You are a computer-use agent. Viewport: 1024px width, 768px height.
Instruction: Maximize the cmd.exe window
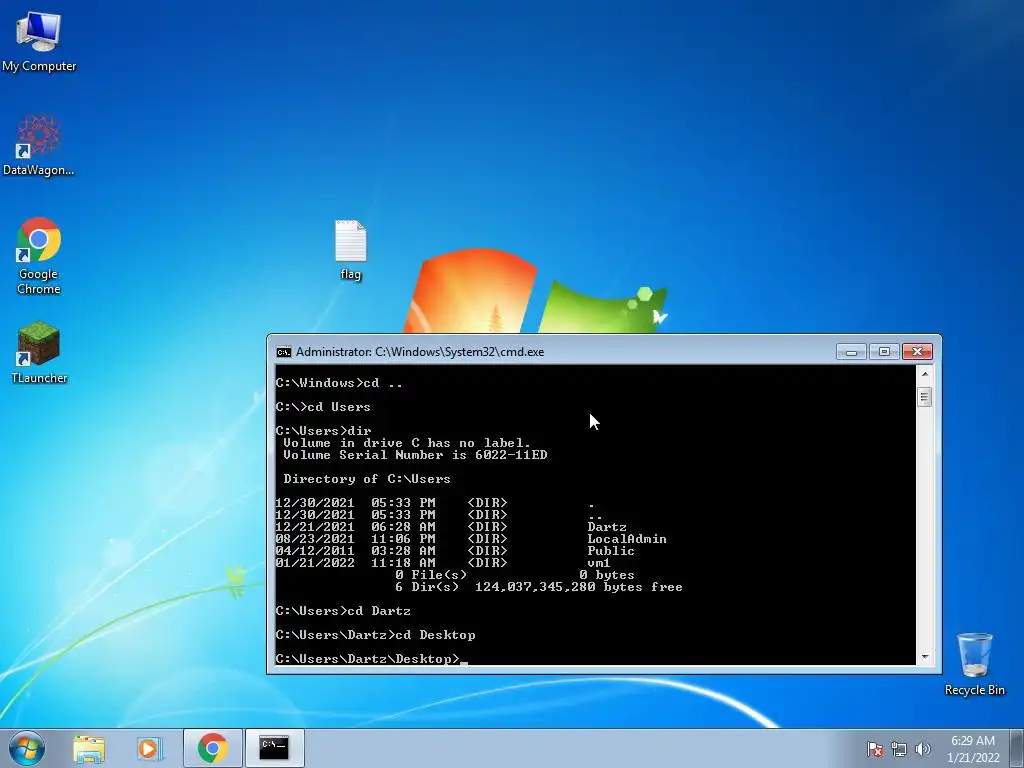pos(884,352)
